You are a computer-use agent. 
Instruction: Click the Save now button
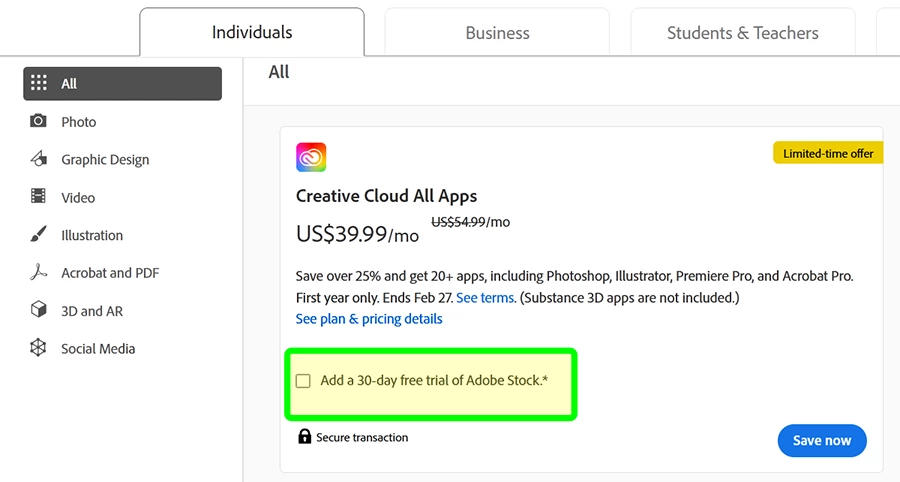[822, 441]
